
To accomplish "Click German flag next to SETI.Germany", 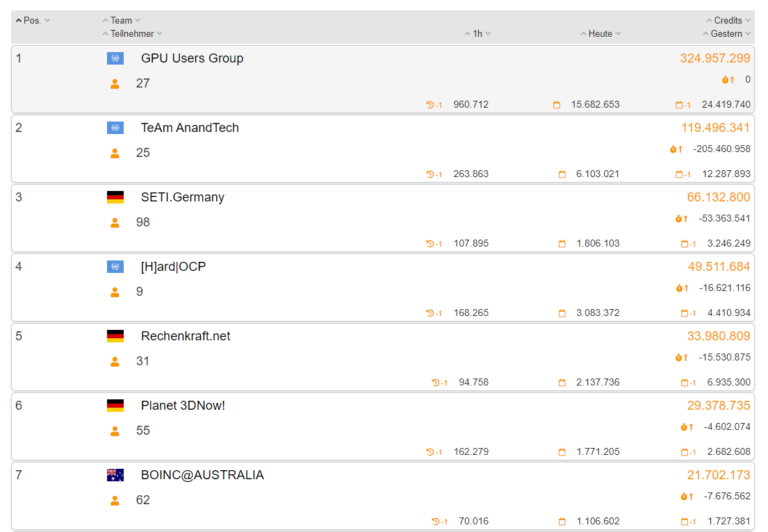I will (115, 197).
